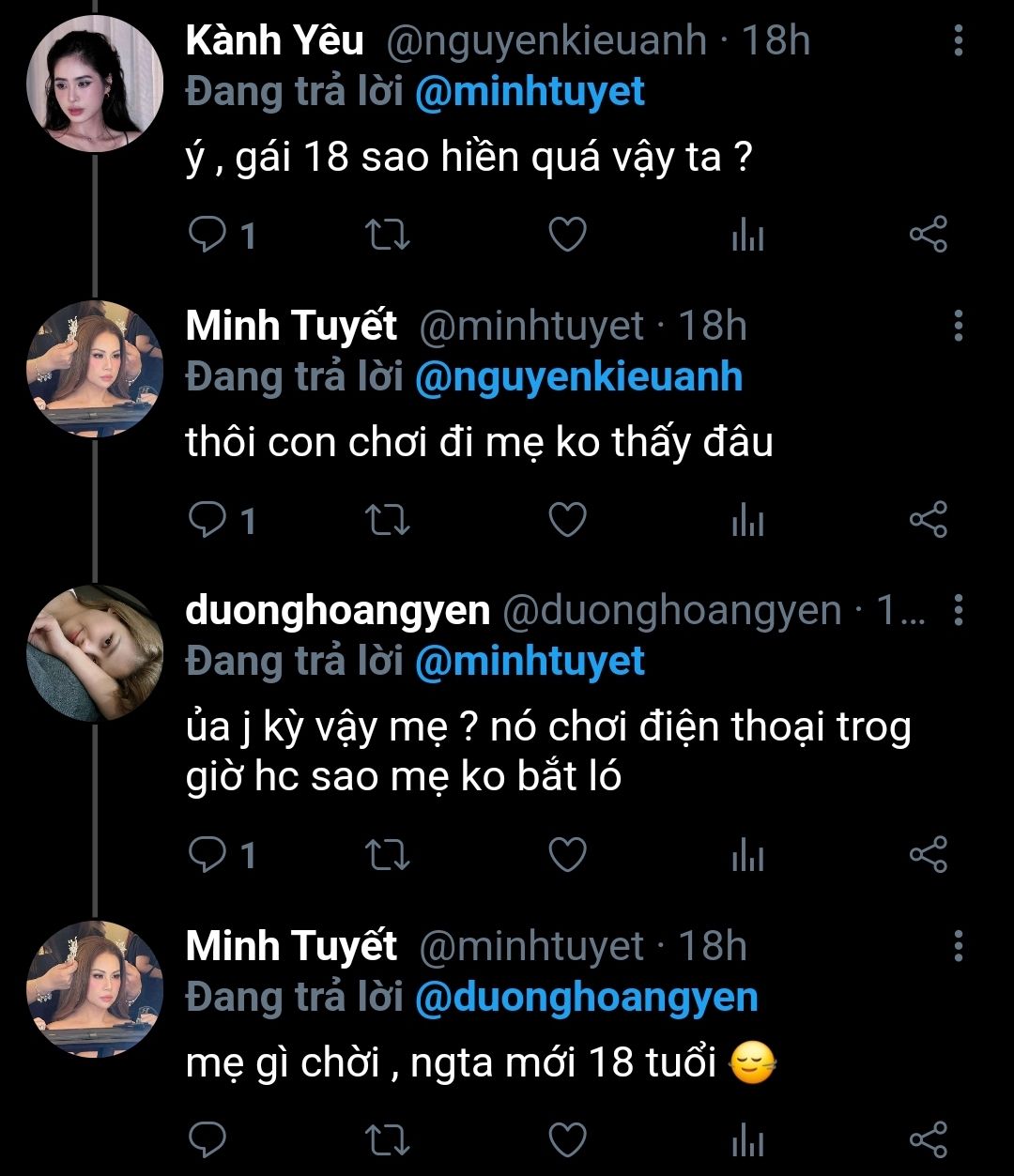Like Kành Yêu's tweet with heart icon

click(567, 235)
